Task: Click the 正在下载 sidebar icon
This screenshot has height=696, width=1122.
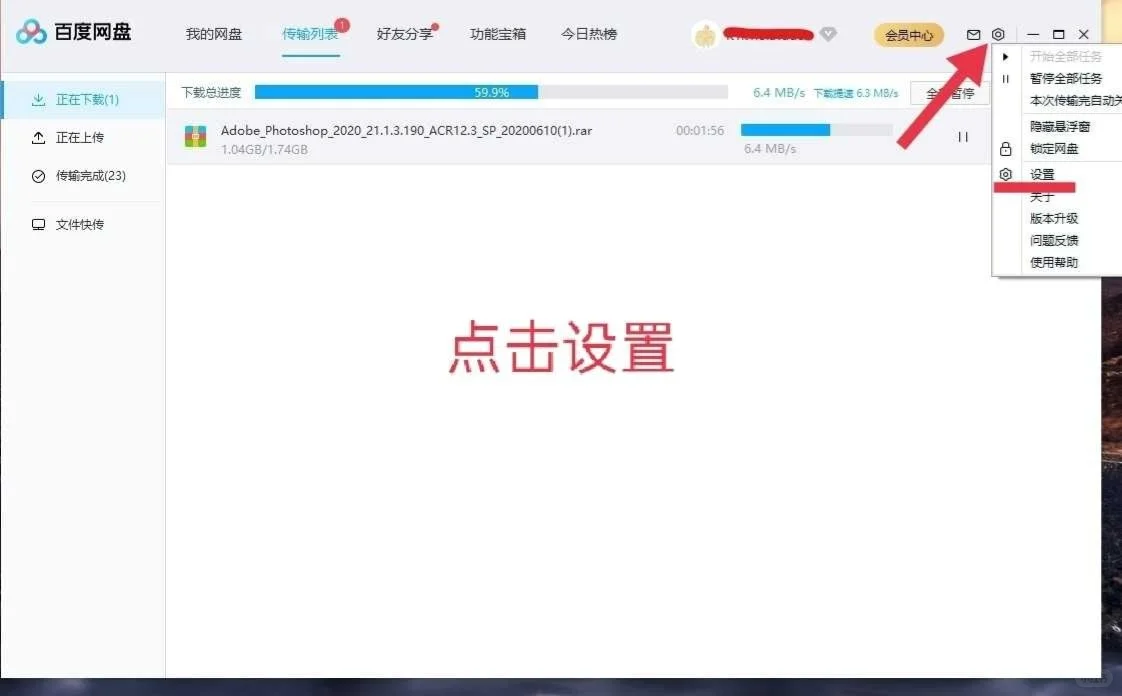Action: tap(36, 101)
